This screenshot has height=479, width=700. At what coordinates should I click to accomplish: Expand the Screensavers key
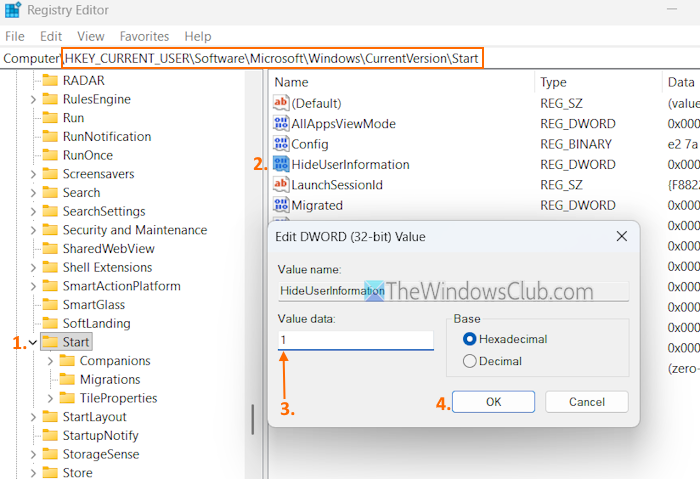pos(33,174)
